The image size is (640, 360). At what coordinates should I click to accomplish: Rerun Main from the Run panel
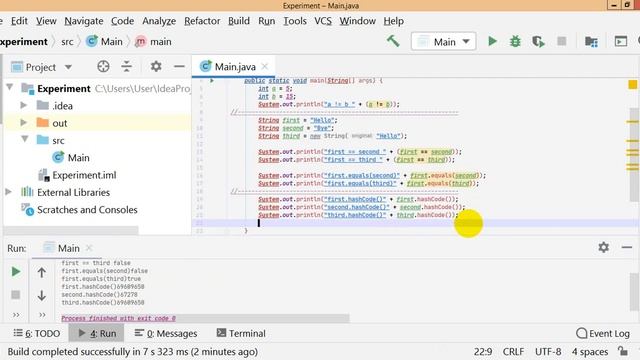(16, 272)
